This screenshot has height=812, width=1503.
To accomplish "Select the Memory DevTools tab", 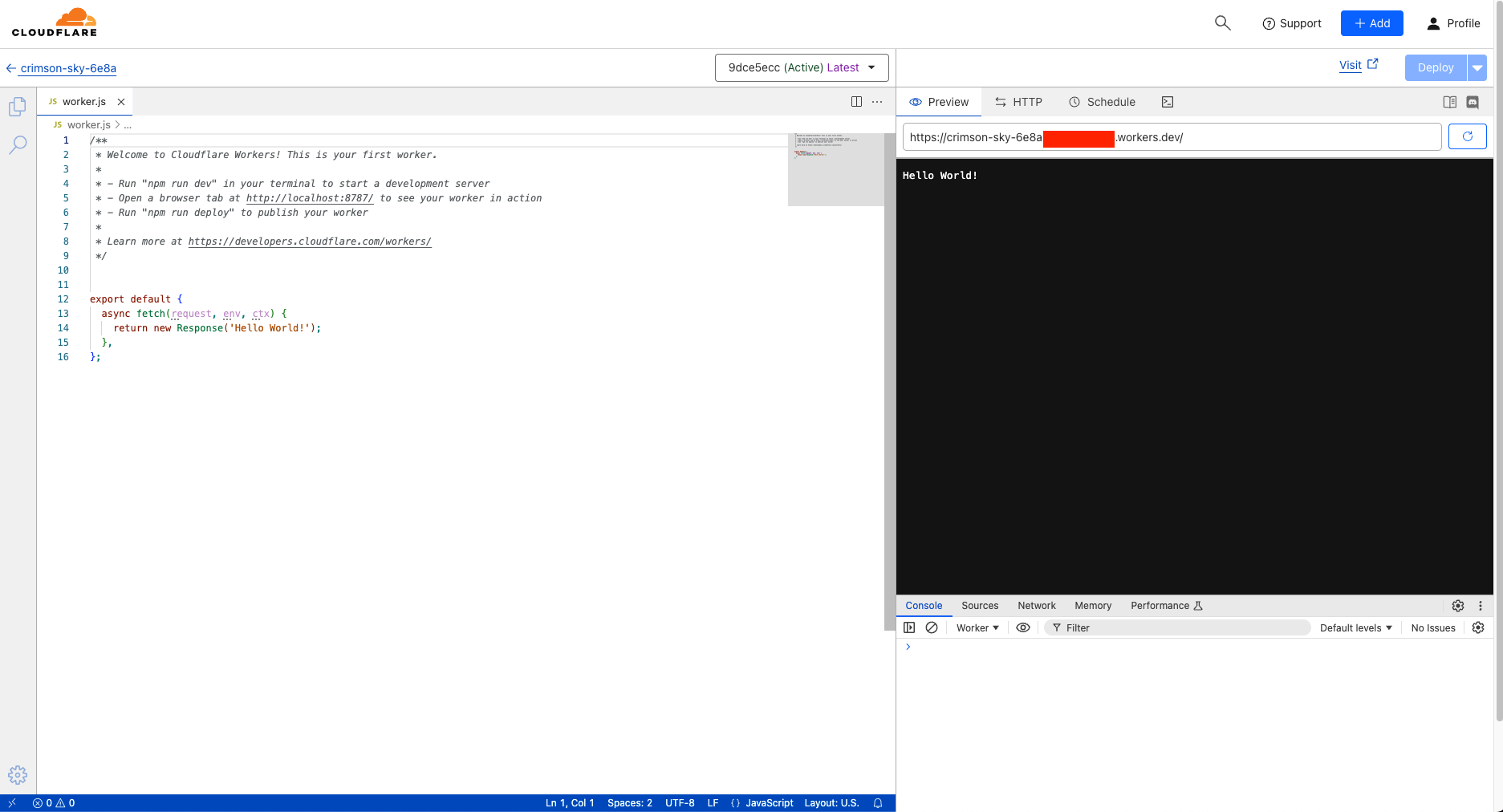I will pos(1093,606).
